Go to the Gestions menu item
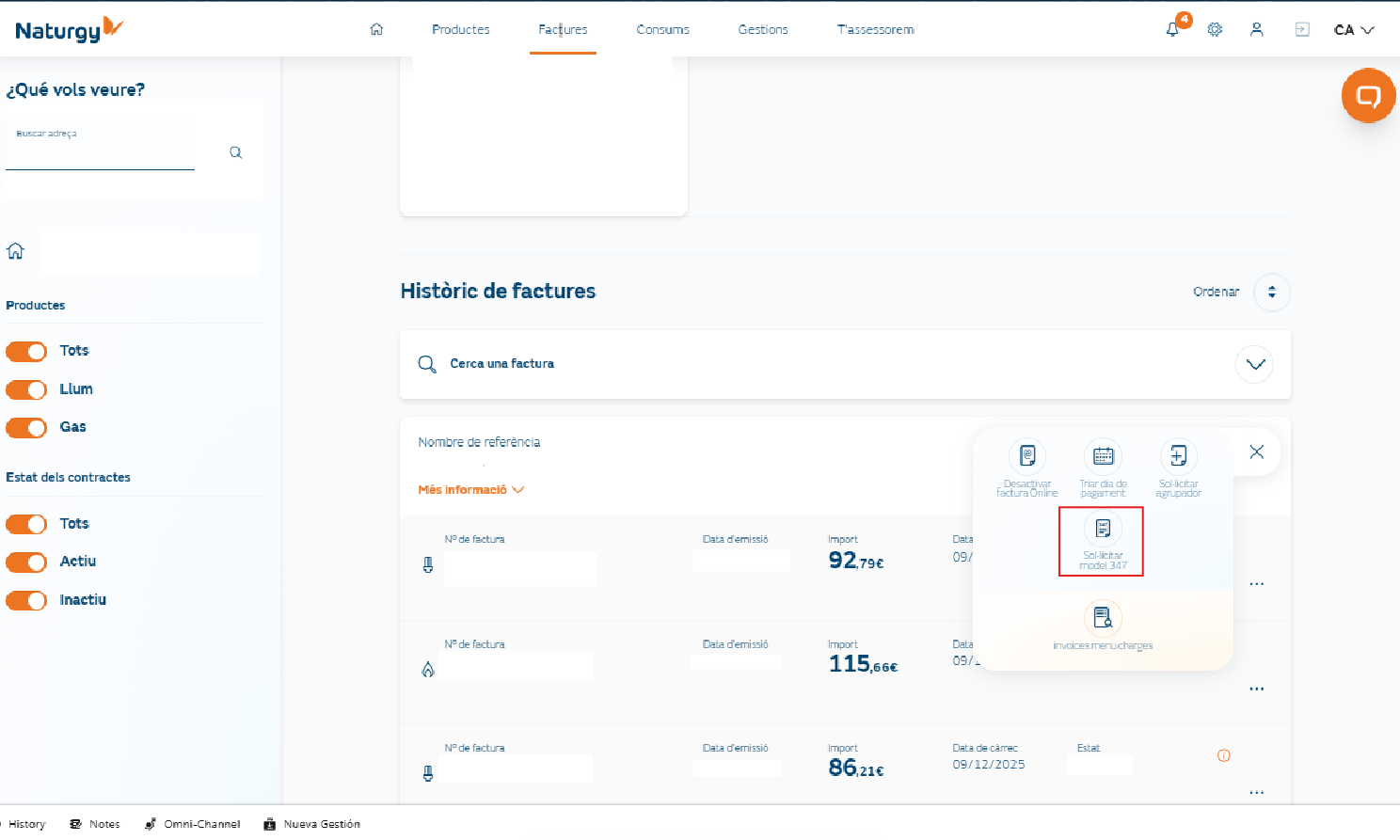 [x=763, y=30]
